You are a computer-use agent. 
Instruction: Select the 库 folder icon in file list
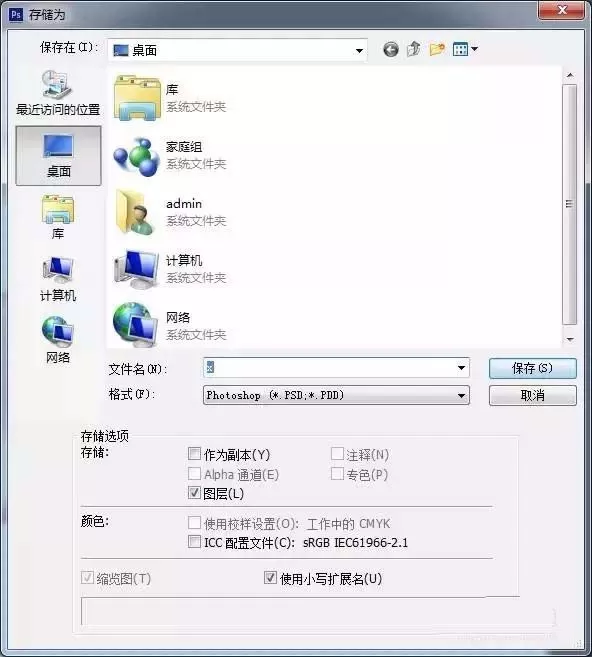137,98
